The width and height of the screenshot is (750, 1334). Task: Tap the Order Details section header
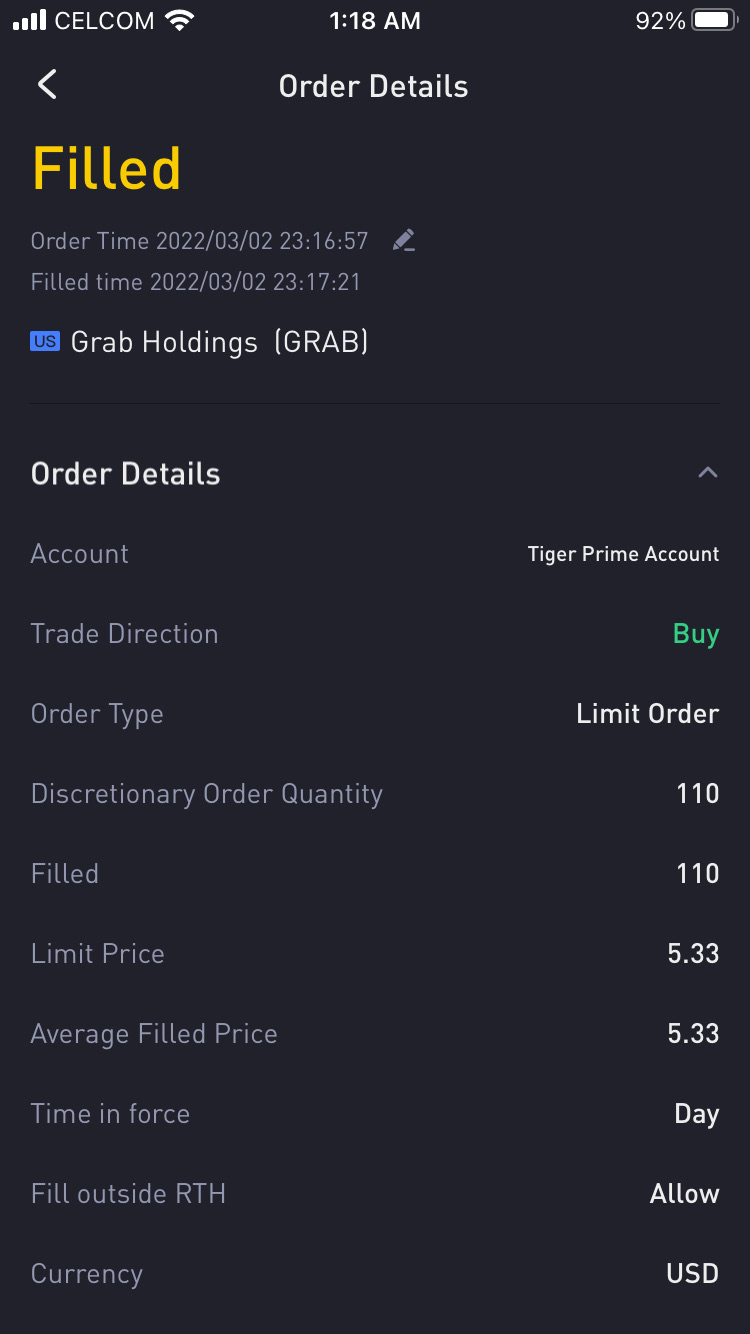126,473
